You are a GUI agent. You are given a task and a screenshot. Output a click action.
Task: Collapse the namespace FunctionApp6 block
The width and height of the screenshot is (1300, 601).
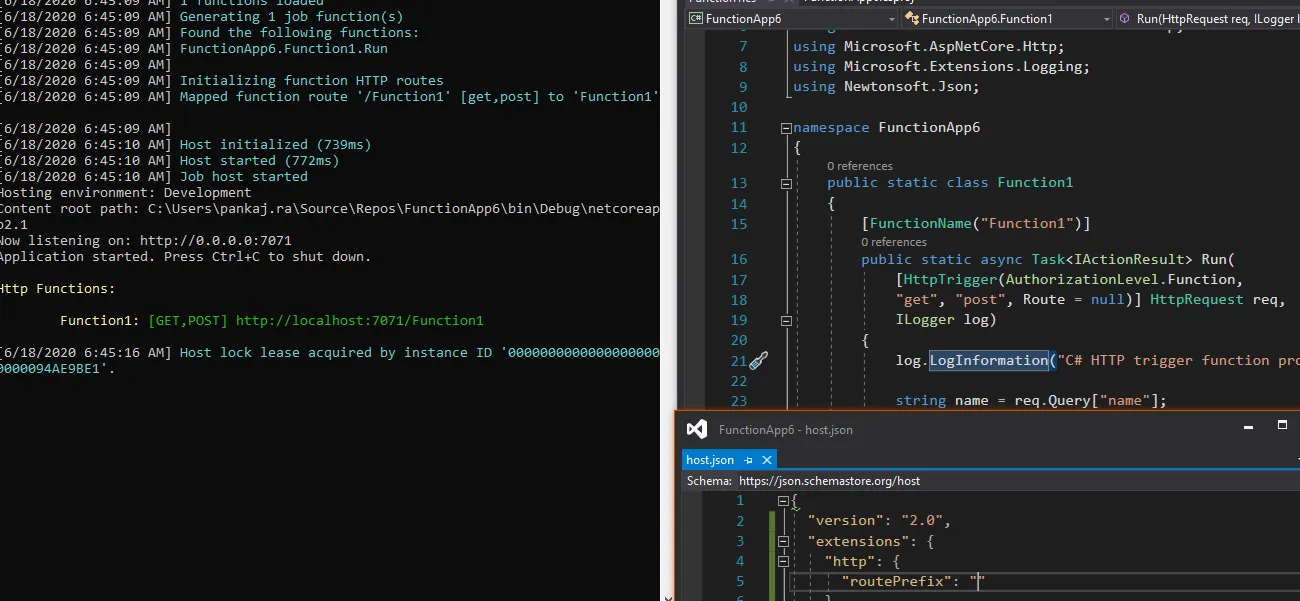click(x=786, y=128)
